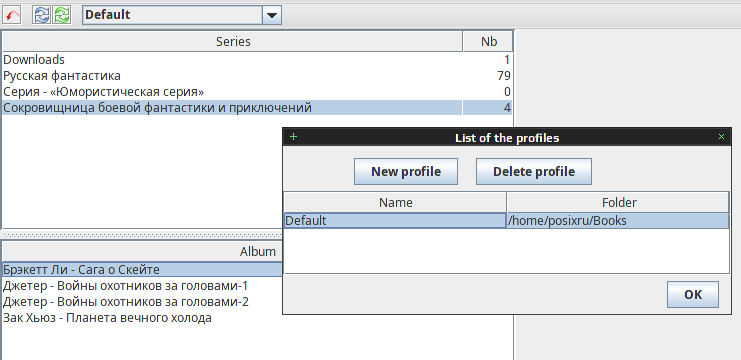Confirm the dialog with OK
Image resolution: width=741 pixels, height=360 pixels.
coord(693,295)
